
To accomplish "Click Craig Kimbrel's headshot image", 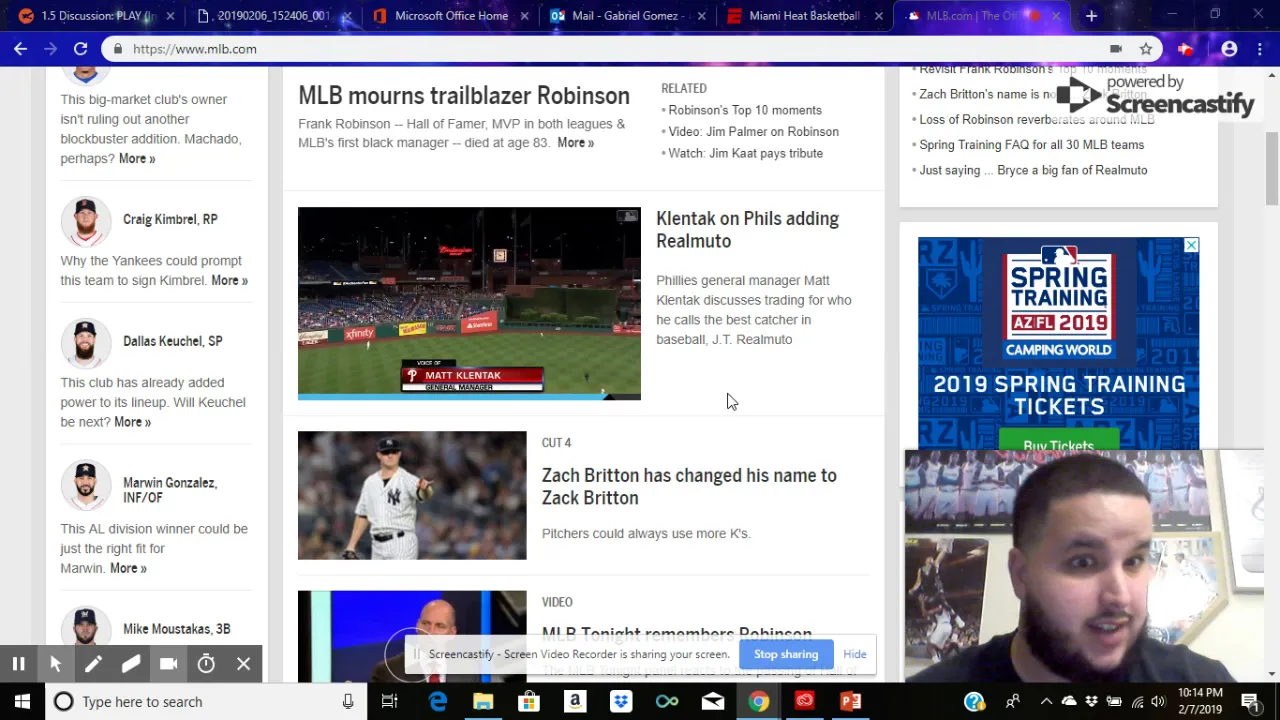I will pyautogui.click(x=86, y=220).
